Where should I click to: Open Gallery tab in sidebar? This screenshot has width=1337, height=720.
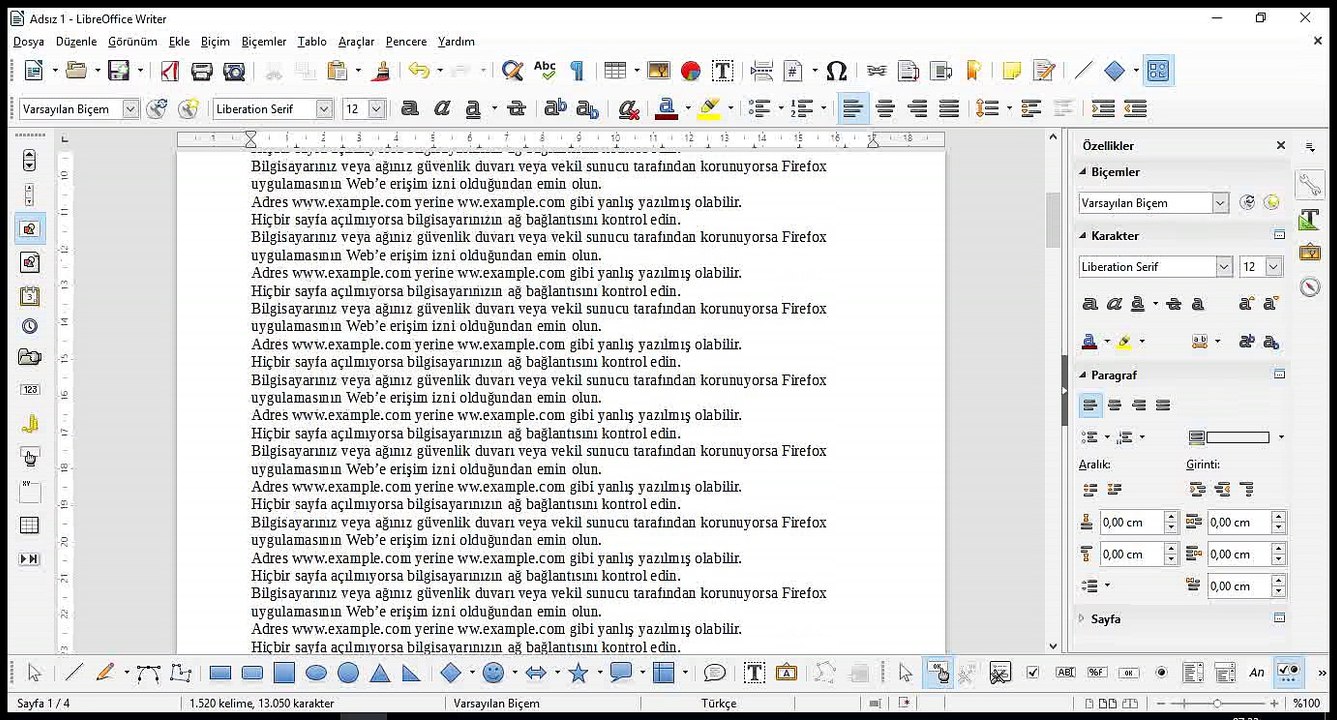pyautogui.click(x=1310, y=253)
